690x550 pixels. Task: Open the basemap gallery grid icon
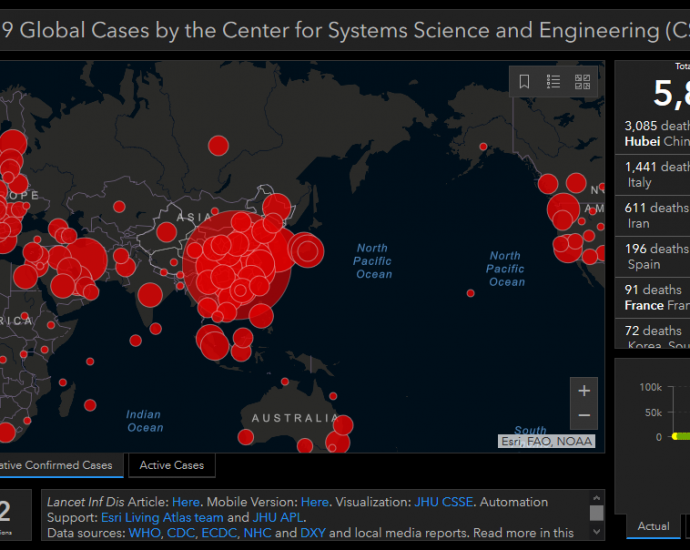582,82
